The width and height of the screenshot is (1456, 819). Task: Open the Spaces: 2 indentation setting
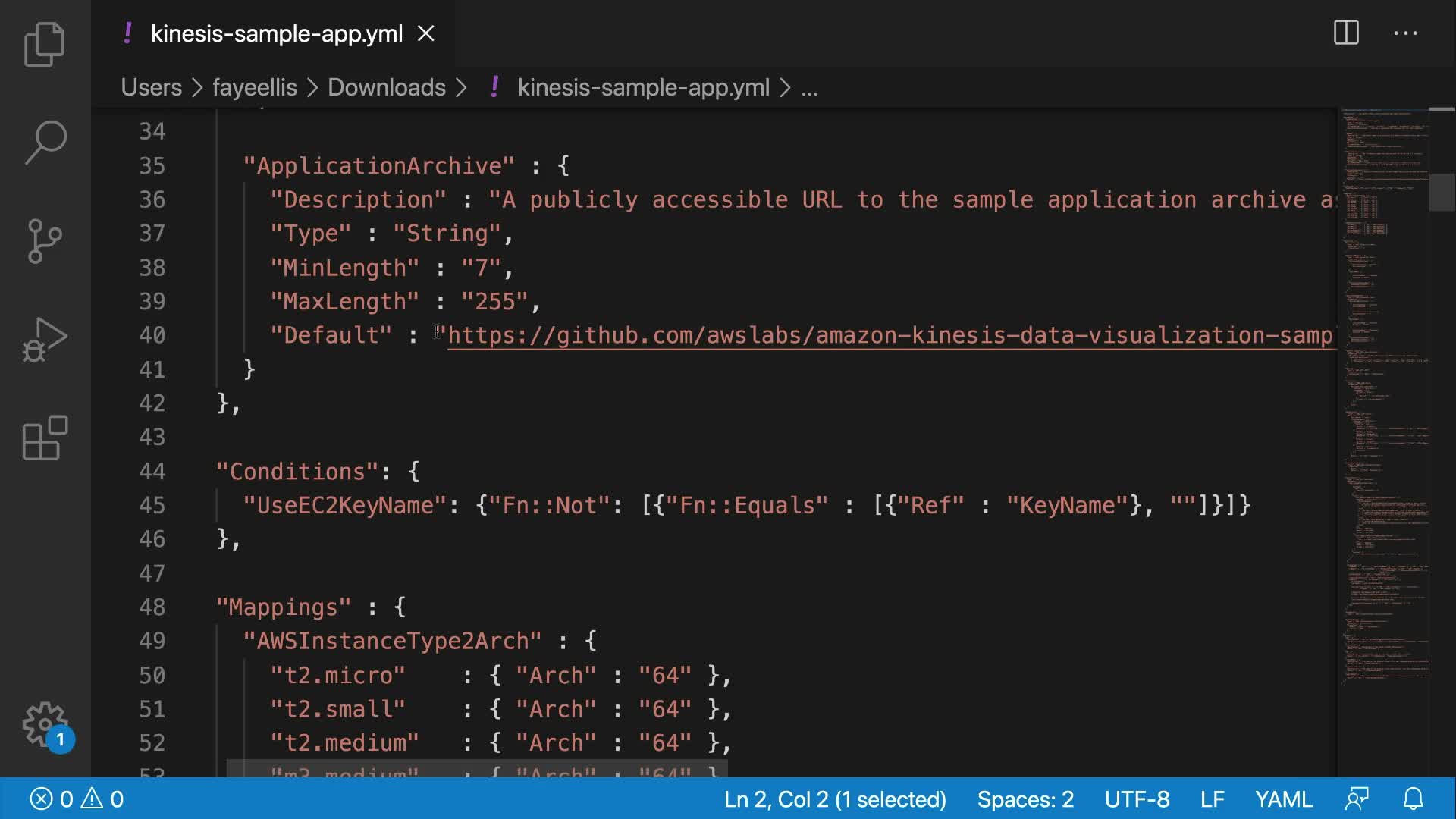tap(1025, 799)
